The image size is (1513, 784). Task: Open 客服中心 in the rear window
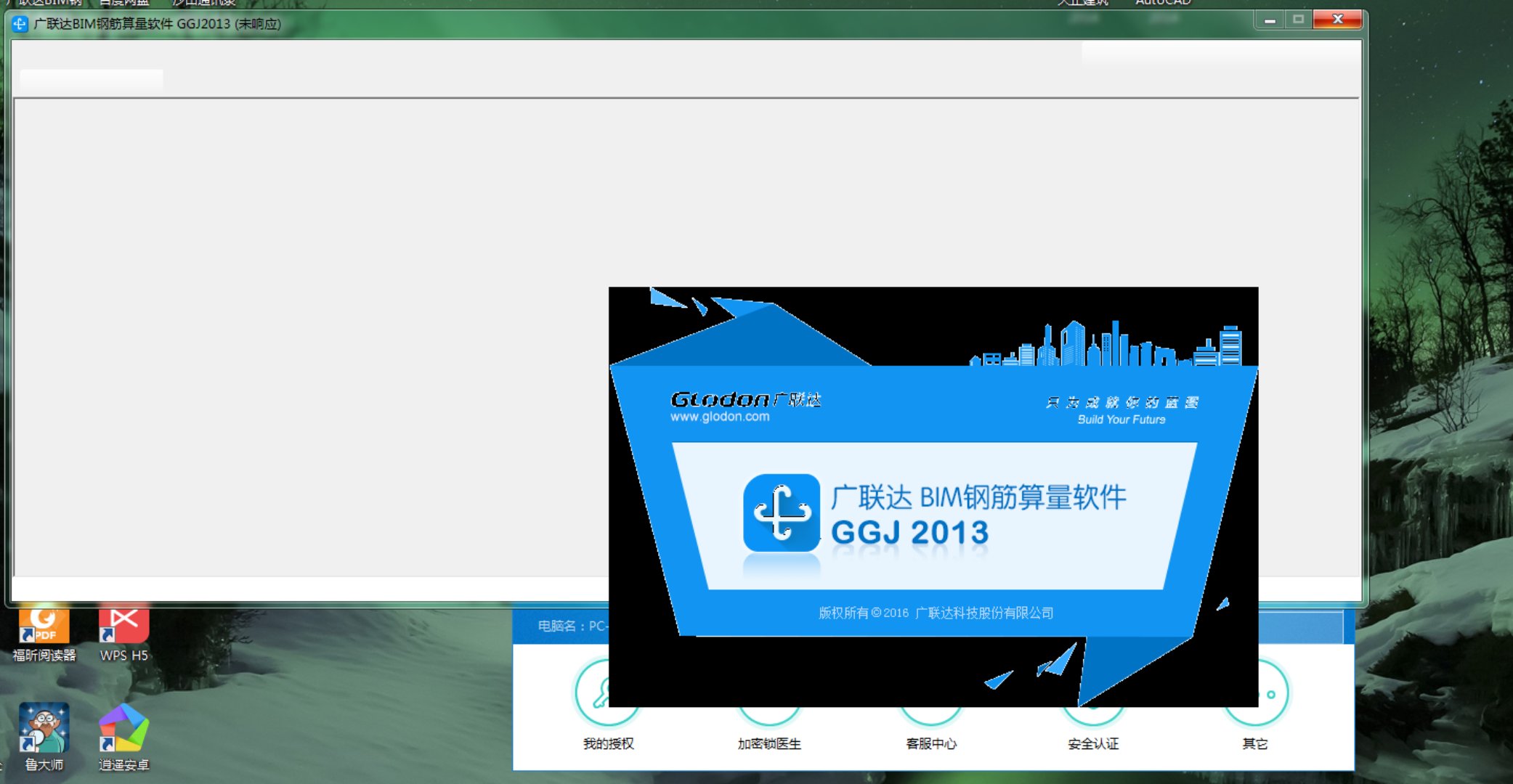pyautogui.click(x=931, y=743)
